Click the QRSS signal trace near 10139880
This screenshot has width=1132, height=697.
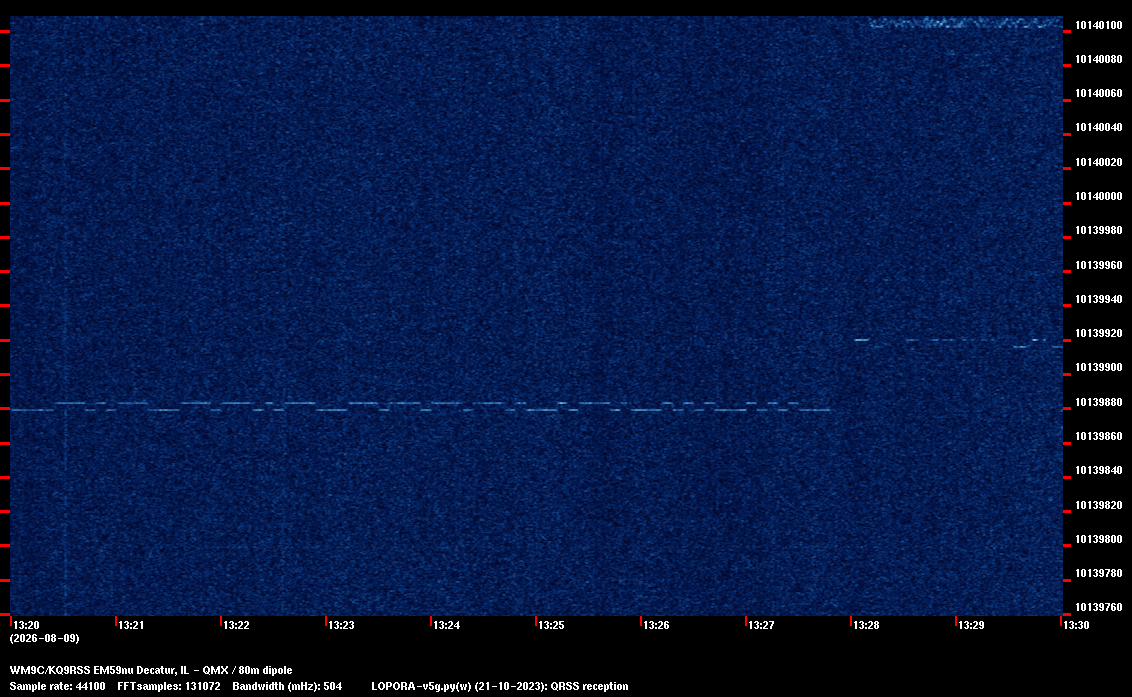(420, 406)
